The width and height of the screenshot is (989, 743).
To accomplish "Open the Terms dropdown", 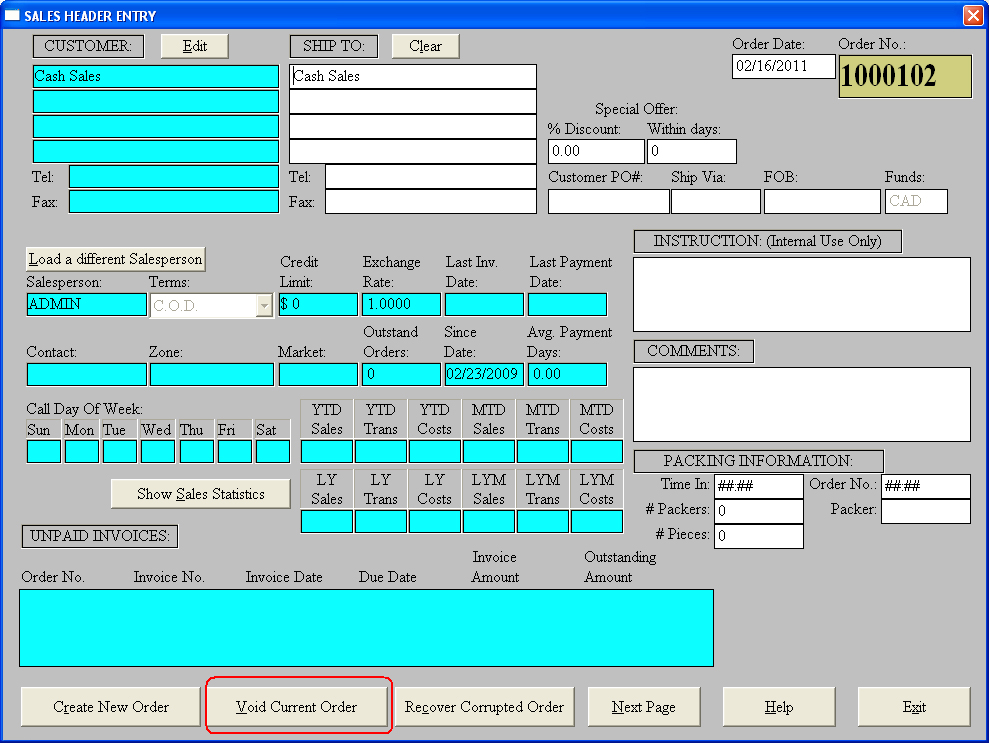I will (264, 306).
